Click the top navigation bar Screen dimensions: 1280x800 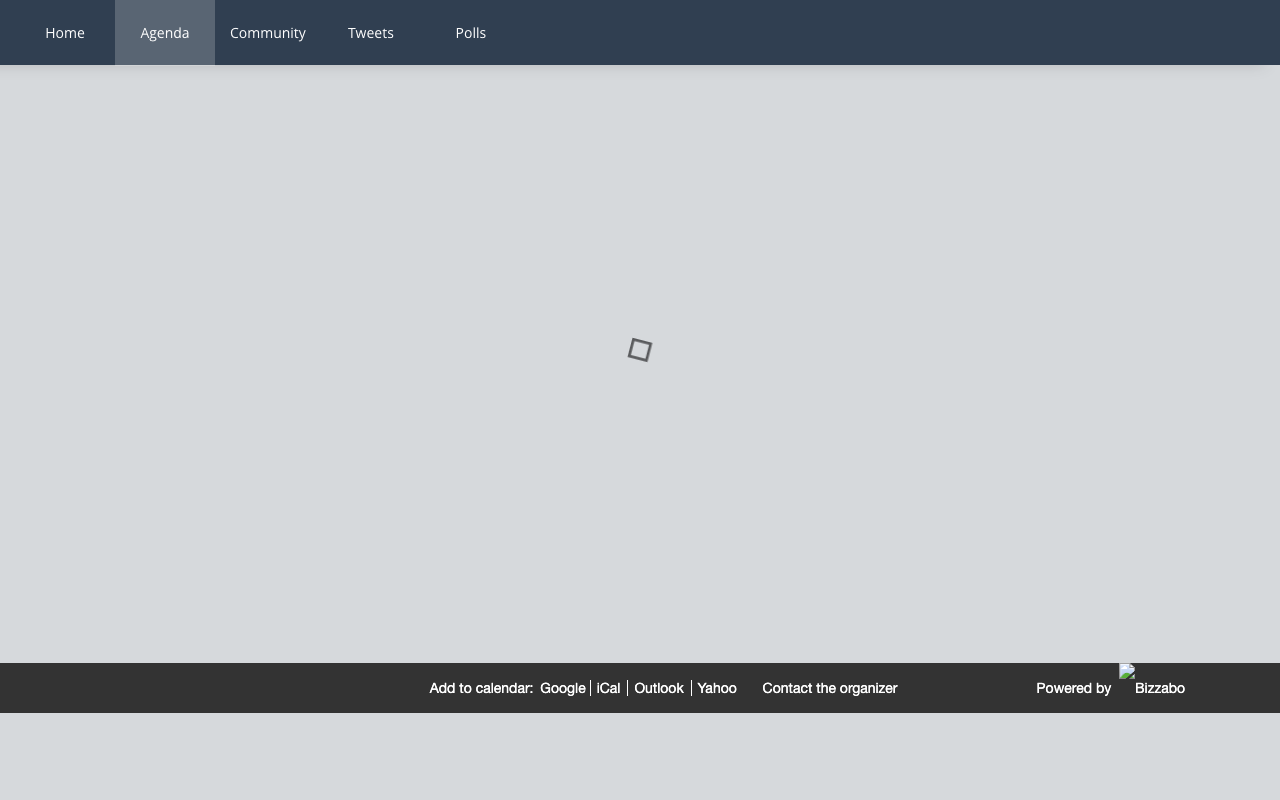800,32
